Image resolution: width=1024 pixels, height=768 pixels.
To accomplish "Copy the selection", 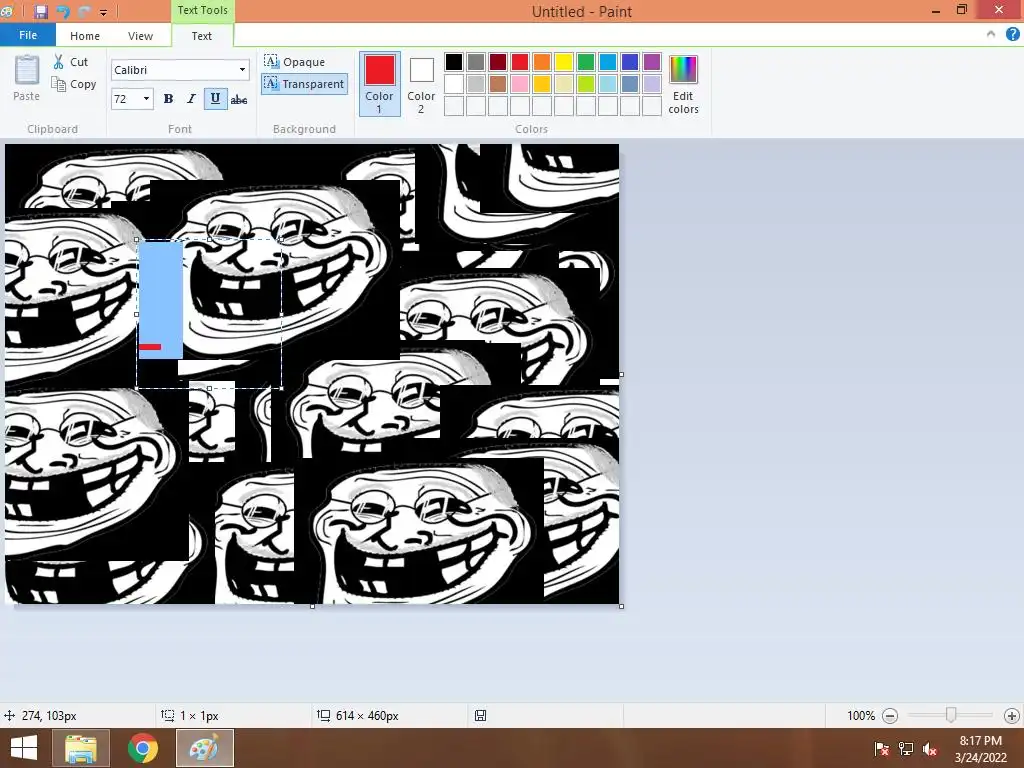I will (74, 84).
